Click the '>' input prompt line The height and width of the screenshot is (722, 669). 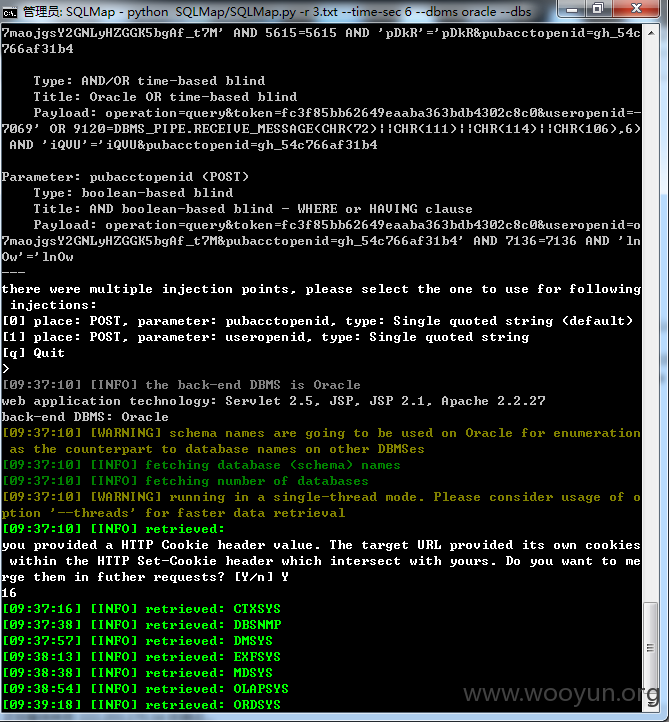(x=6, y=369)
